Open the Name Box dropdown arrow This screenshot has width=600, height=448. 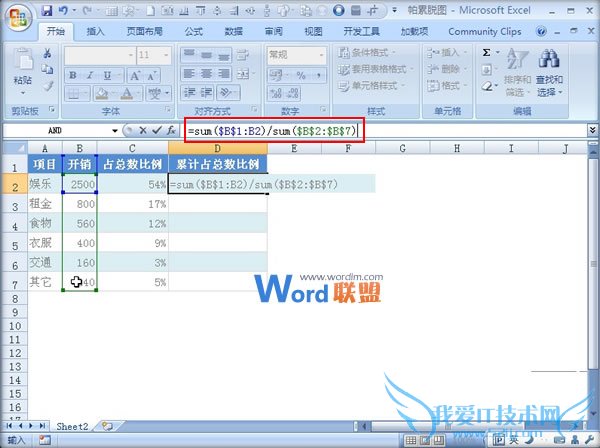(x=115, y=131)
